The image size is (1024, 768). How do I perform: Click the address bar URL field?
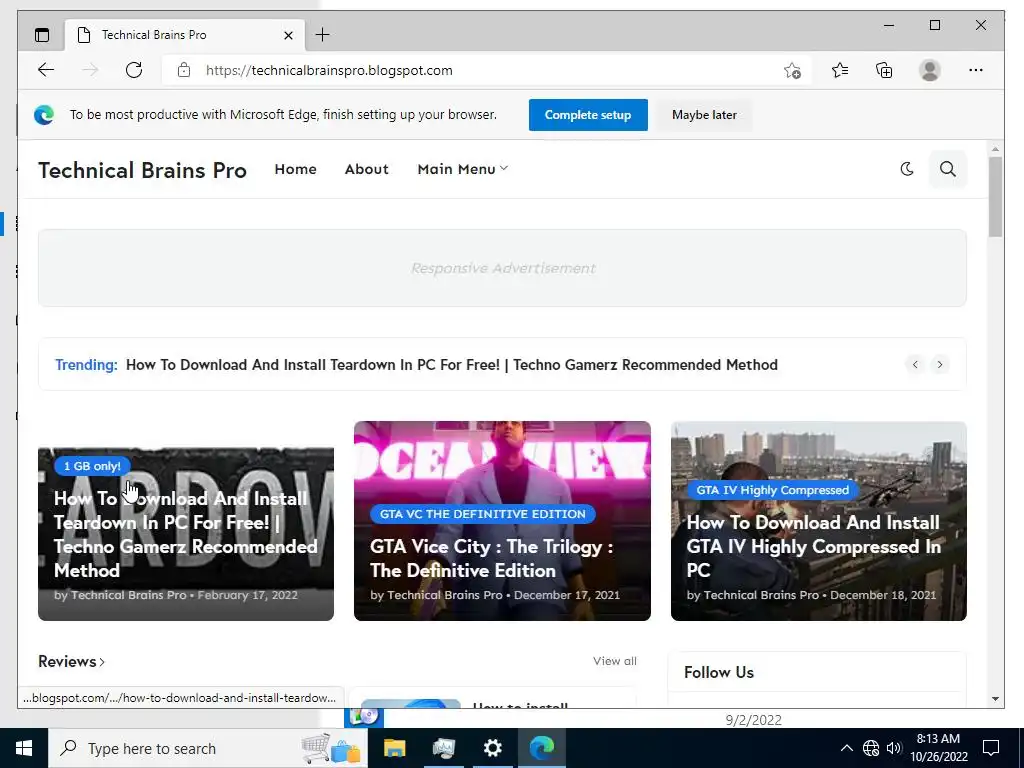[x=487, y=70]
